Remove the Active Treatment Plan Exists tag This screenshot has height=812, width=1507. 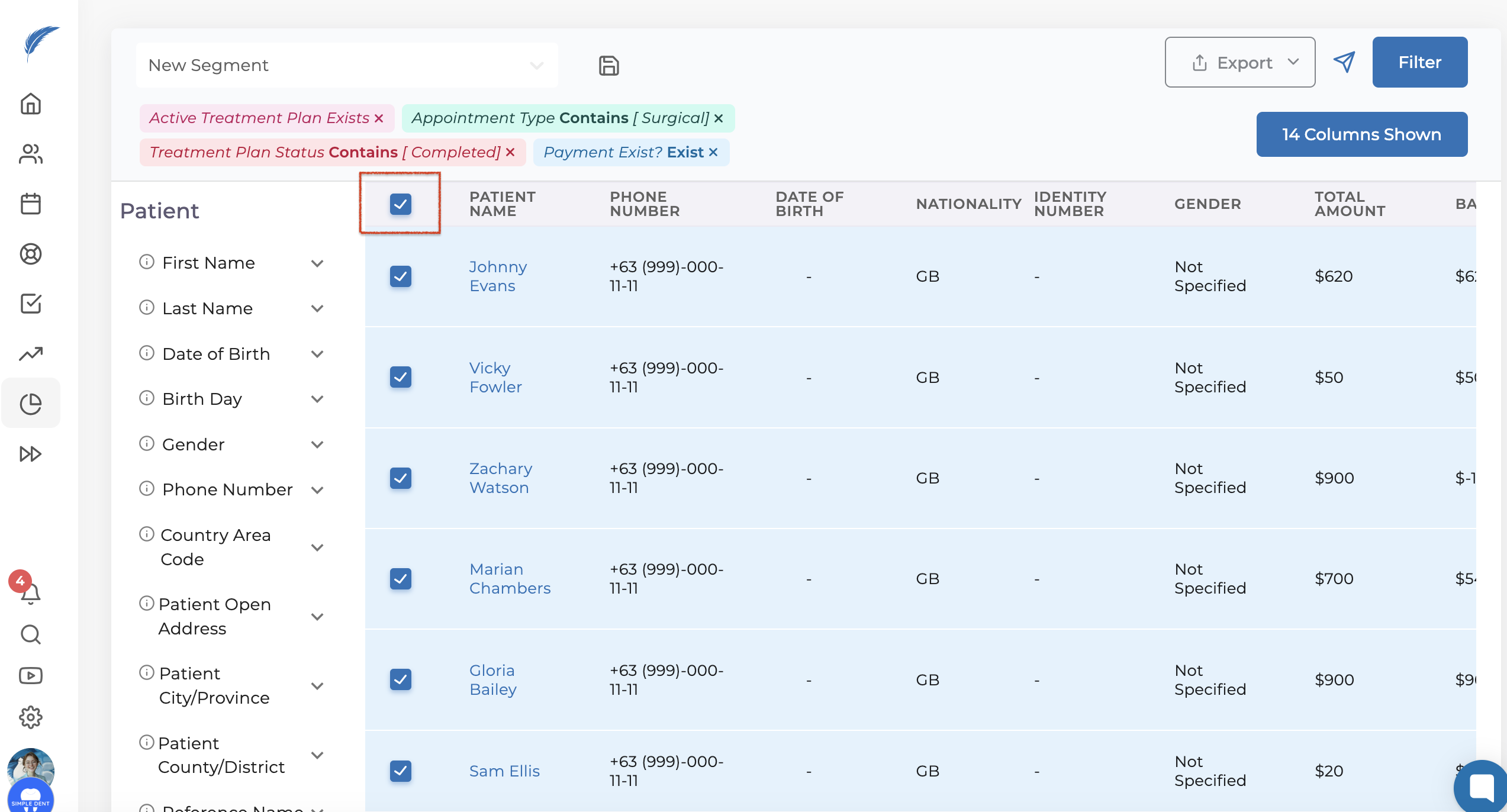click(379, 118)
